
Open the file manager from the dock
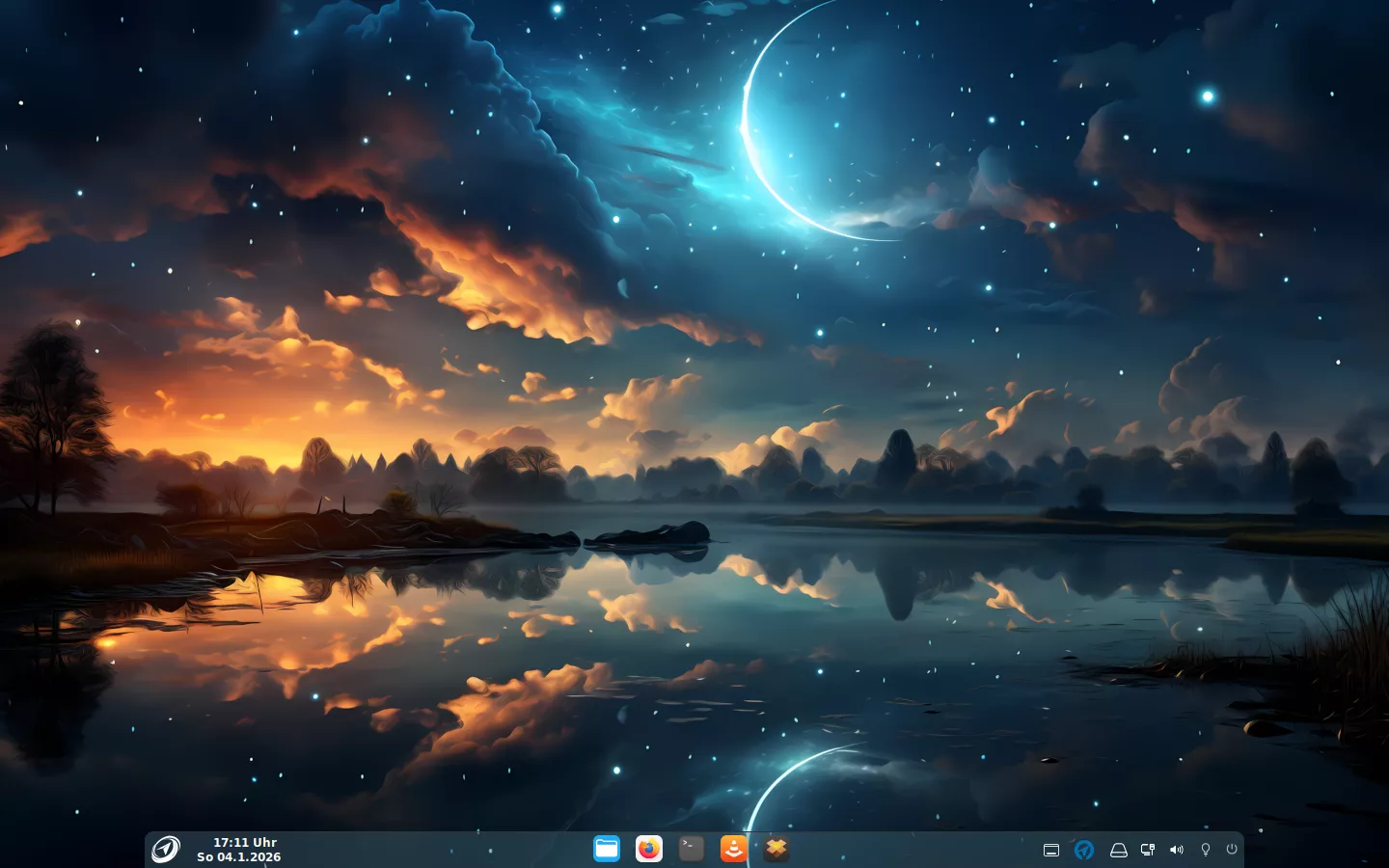607,849
